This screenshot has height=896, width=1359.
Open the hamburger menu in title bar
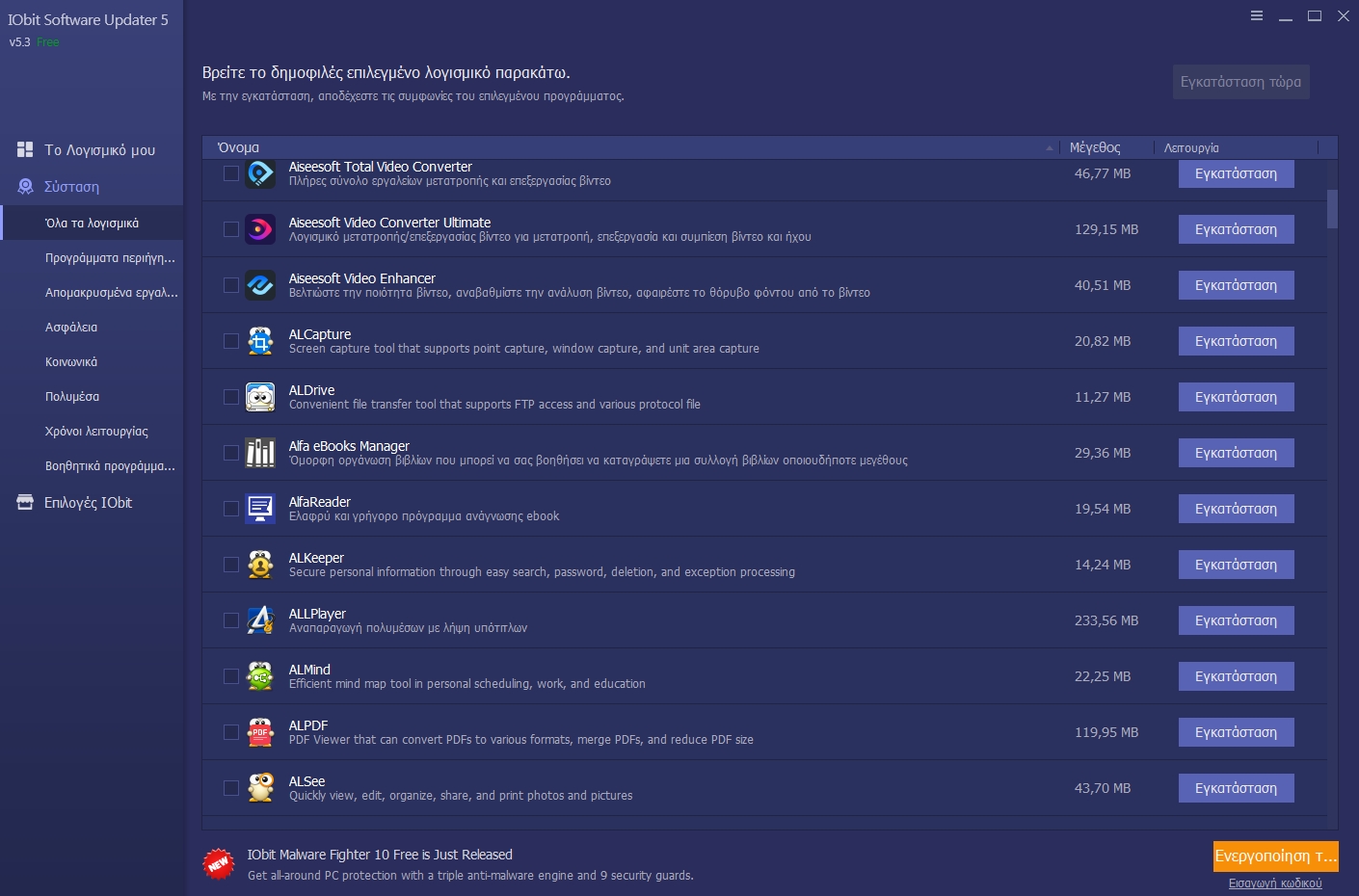click(1257, 15)
